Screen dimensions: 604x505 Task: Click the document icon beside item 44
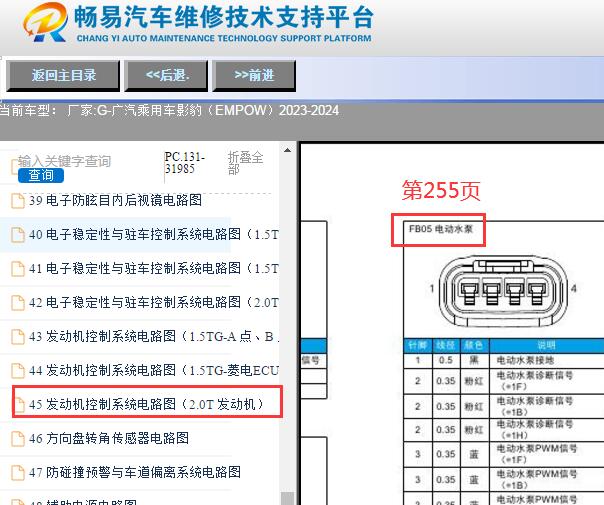coord(18,371)
